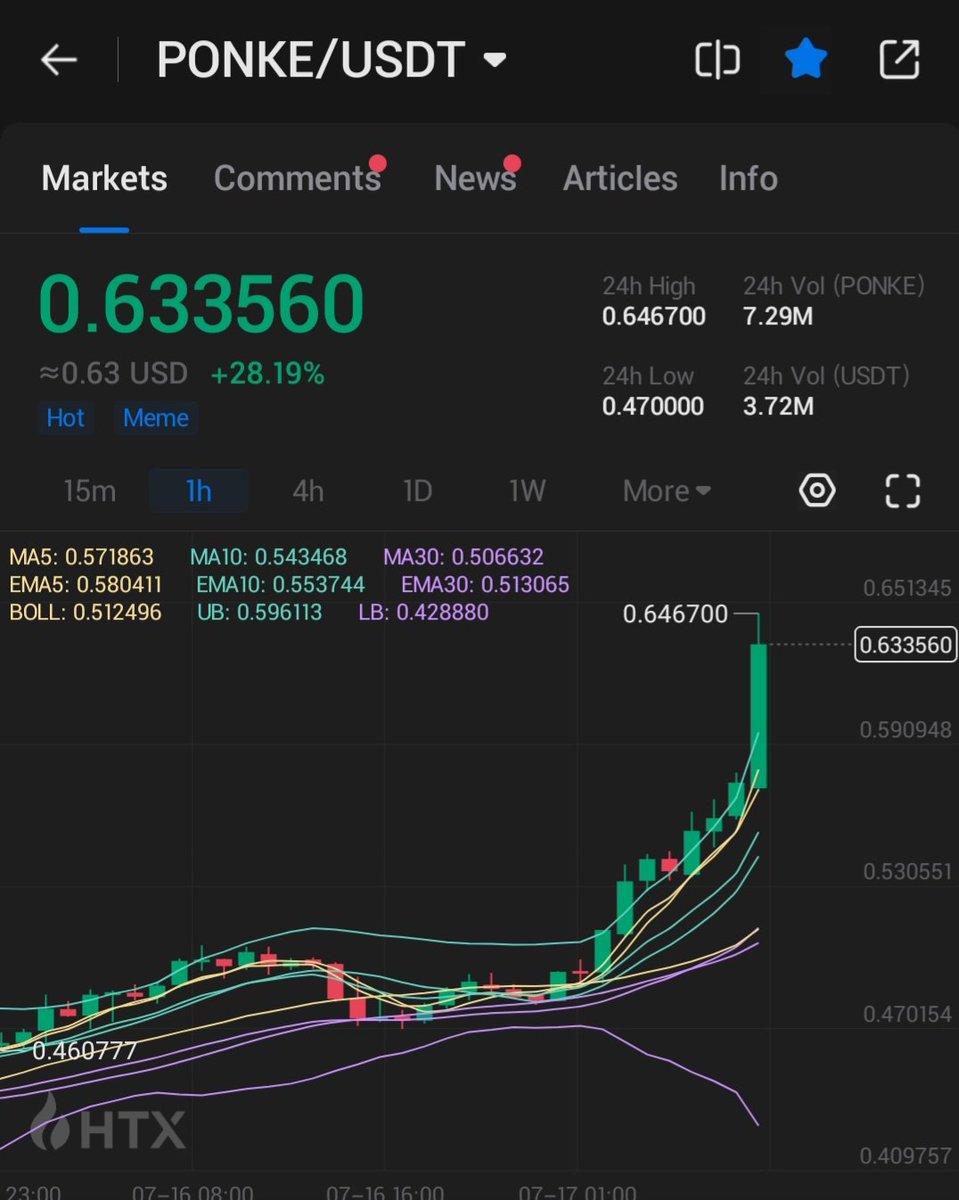This screenshot has height=1200, width=959.
Task: Expand the More timeframes dropdown
Action: click(x=667, y=491)
